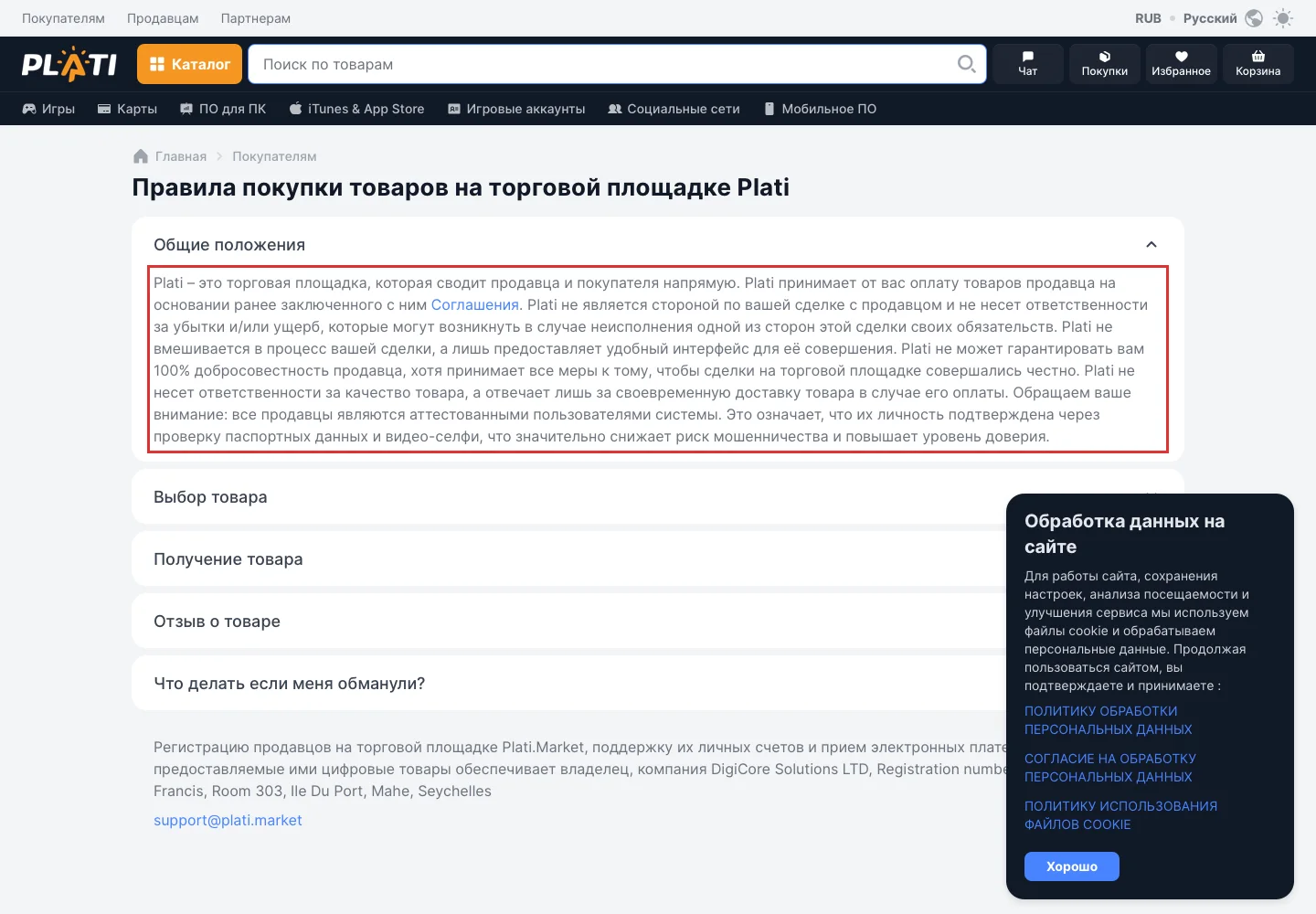Image resolution: width=1316 pixels, height=914 pixels.
Task: Open Покупки in the header
Action: pyautogui.click(x=1104, y=64)
